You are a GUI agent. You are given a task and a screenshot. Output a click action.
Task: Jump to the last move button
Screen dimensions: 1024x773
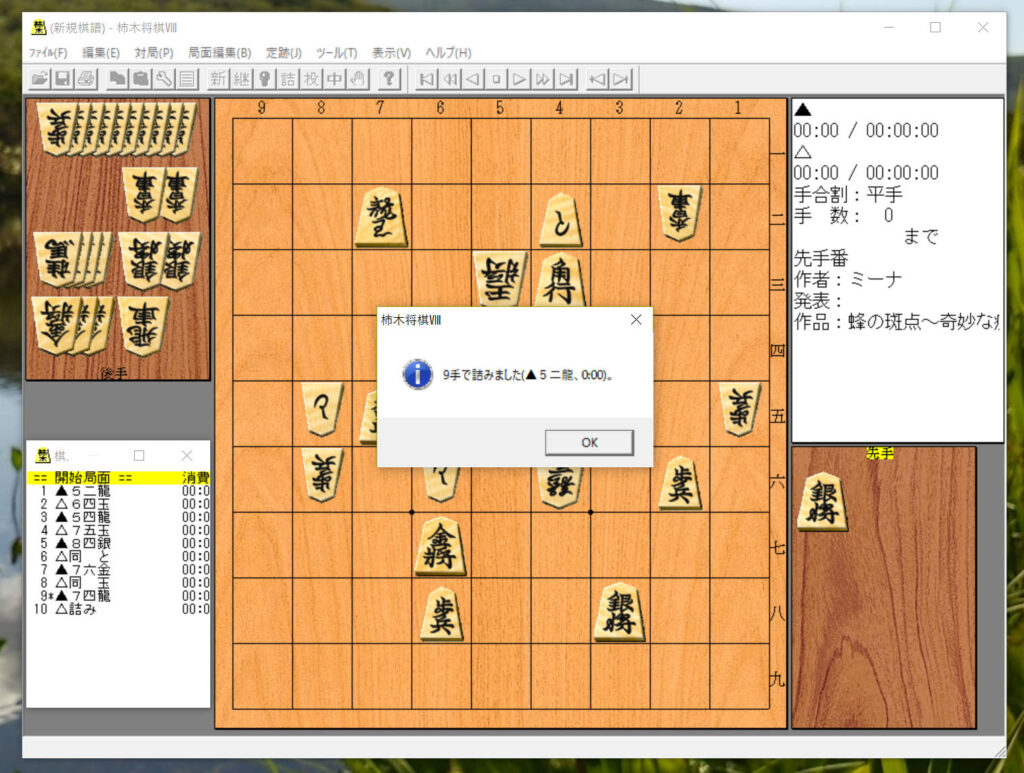tap(567, 79)
